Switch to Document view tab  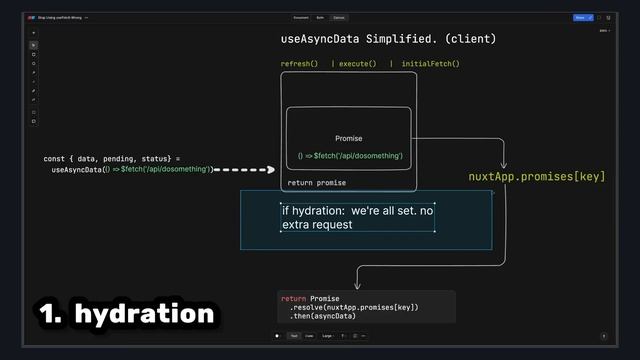pyautogui.click(x=301, y=18)
